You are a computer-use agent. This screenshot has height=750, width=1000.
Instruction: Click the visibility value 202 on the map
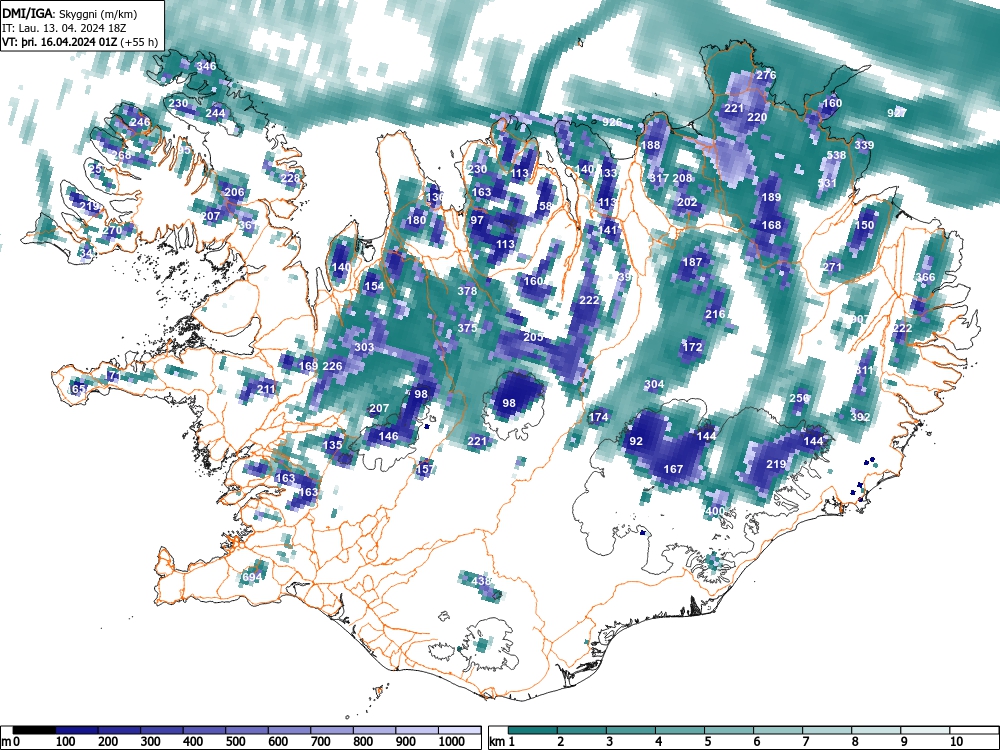[687, 202]
